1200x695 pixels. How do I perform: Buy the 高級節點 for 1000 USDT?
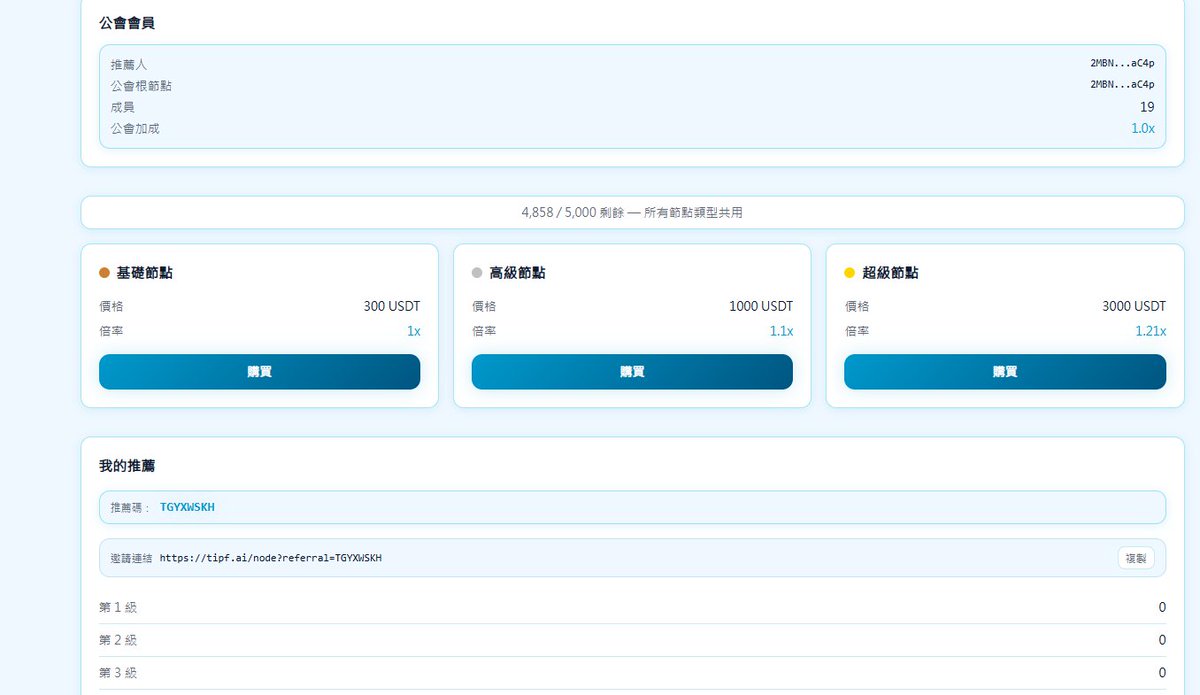click(632, 371)
